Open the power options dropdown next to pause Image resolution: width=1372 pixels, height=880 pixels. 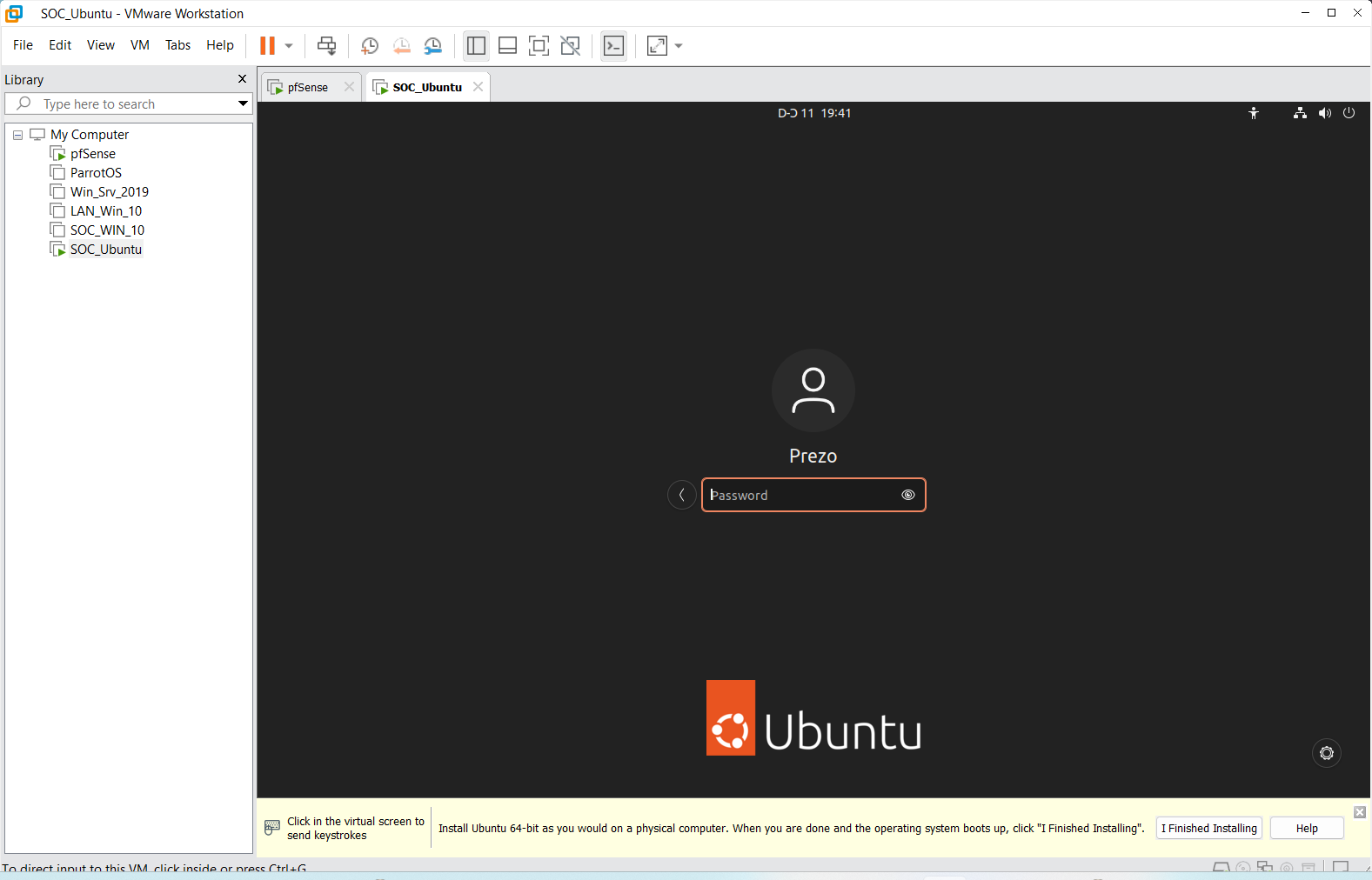click(x=289, y=46)
